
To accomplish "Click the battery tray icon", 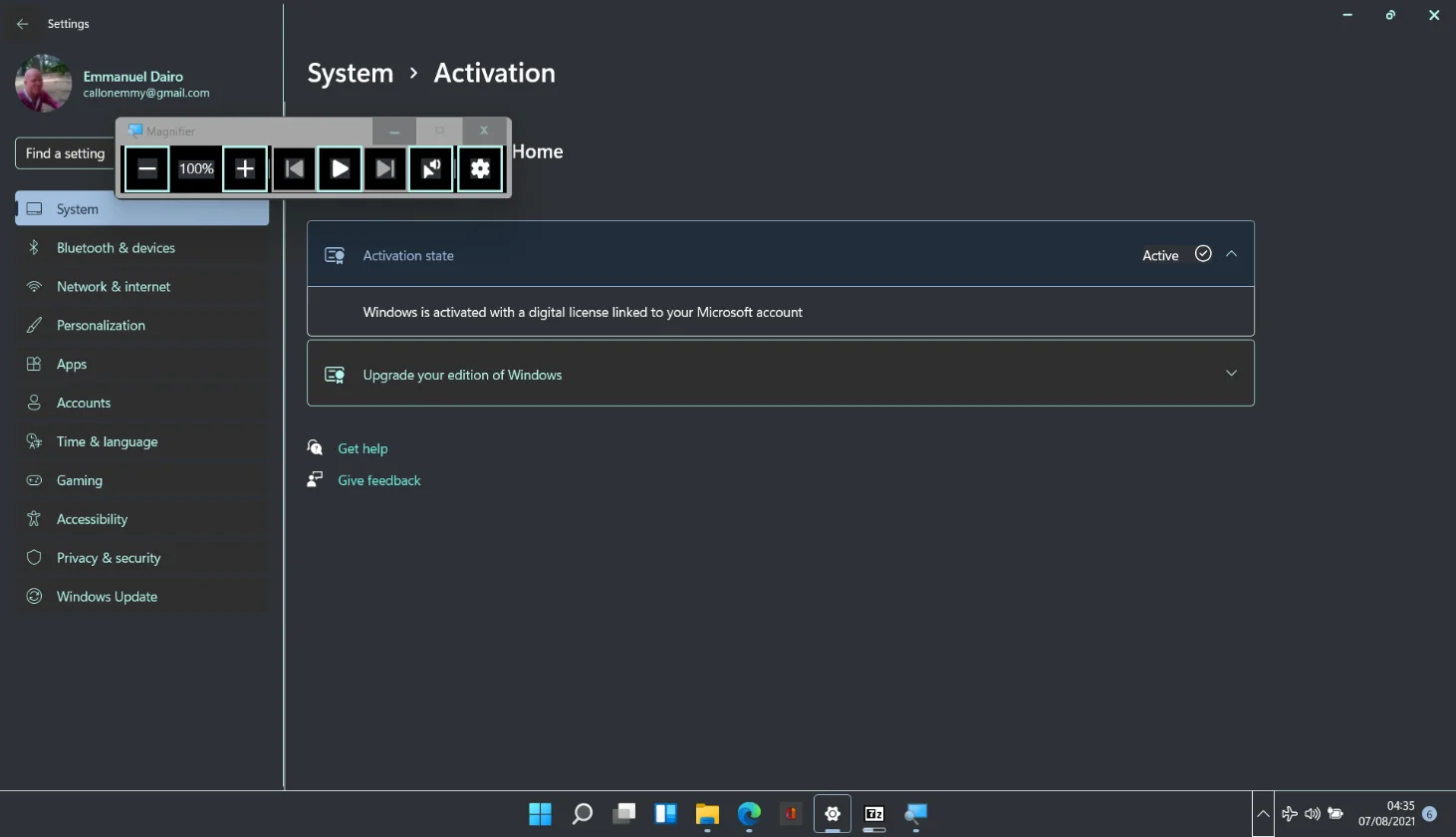I will click(x=1335, y=814).
